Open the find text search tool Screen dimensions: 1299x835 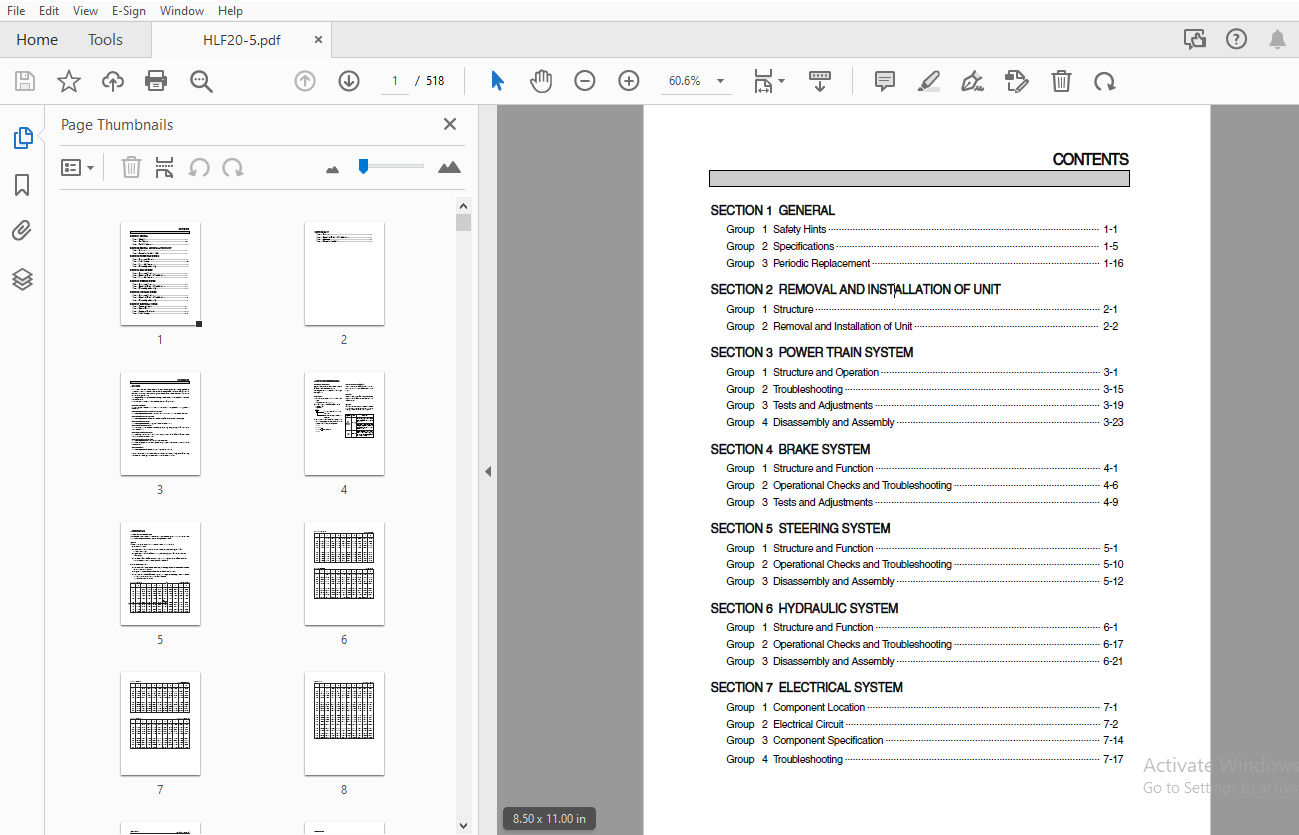pyautogui.click(x=202, y=82)
